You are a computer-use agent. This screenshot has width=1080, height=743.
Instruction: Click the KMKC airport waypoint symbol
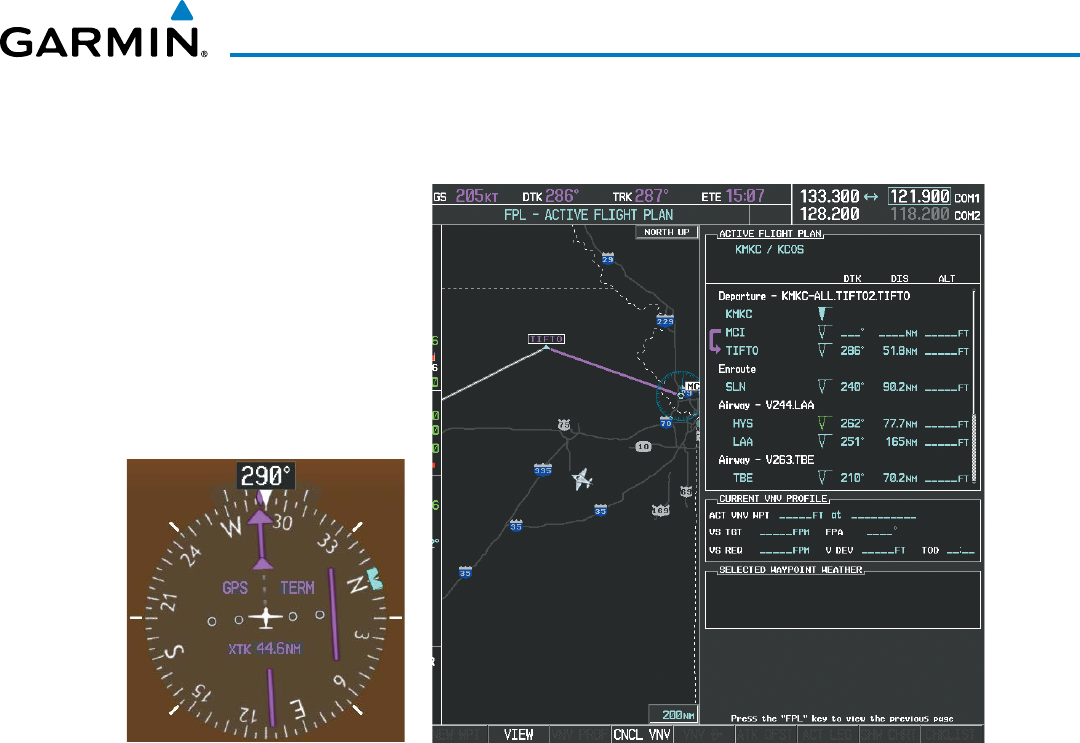[822, 314]
